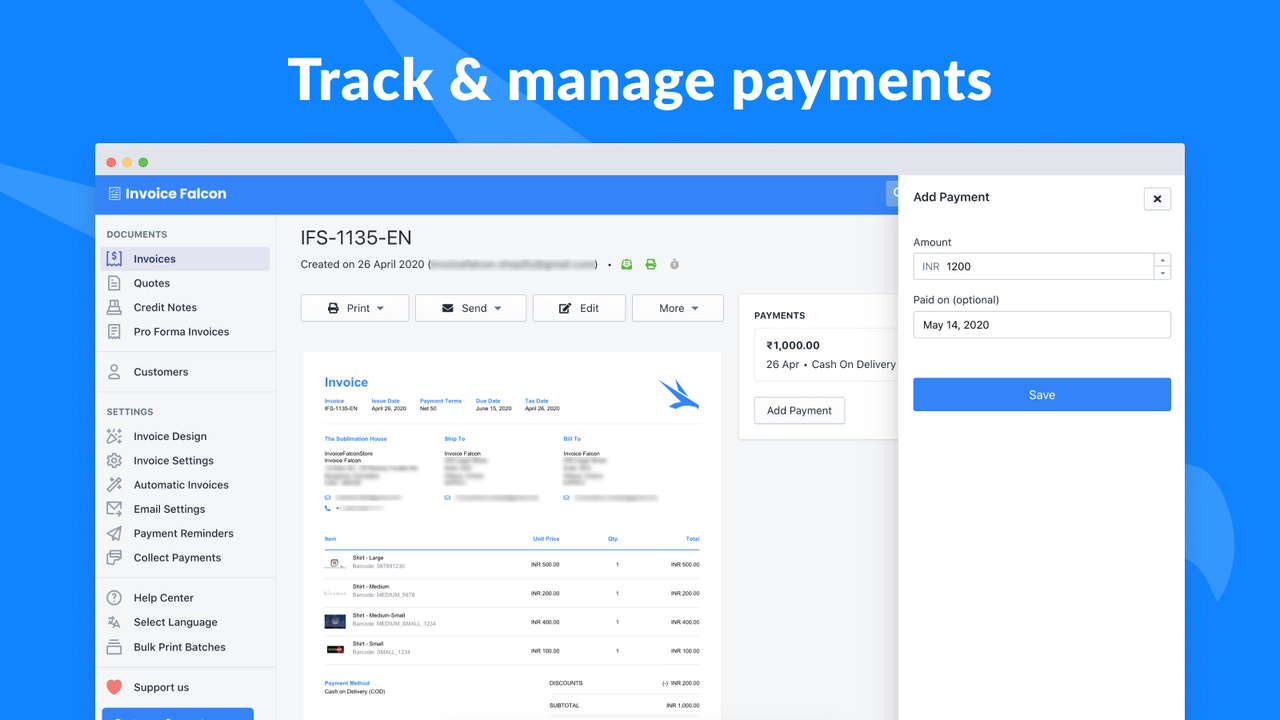Click the green envelope sent-status icon
The image size is (1280, 720).
pyautogui.click(x=626, y=264)
